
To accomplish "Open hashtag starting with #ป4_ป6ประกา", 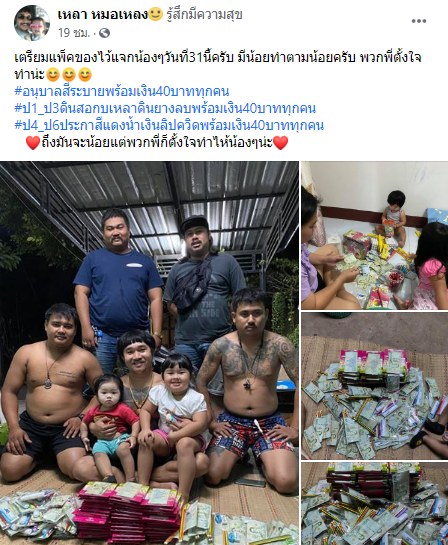I will point(169,125).
